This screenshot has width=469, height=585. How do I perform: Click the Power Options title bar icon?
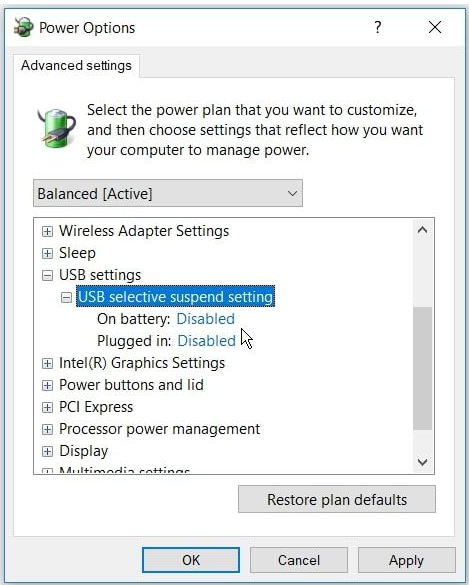coord(24,27)
